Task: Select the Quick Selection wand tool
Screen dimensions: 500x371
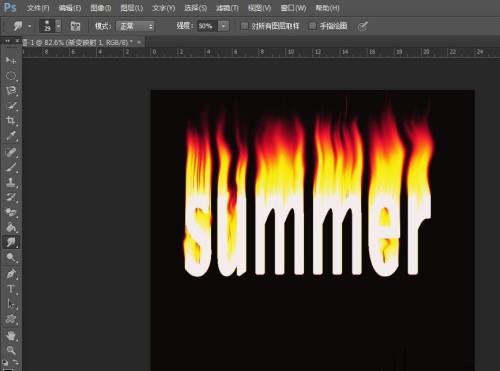Action: coord(11,106)
